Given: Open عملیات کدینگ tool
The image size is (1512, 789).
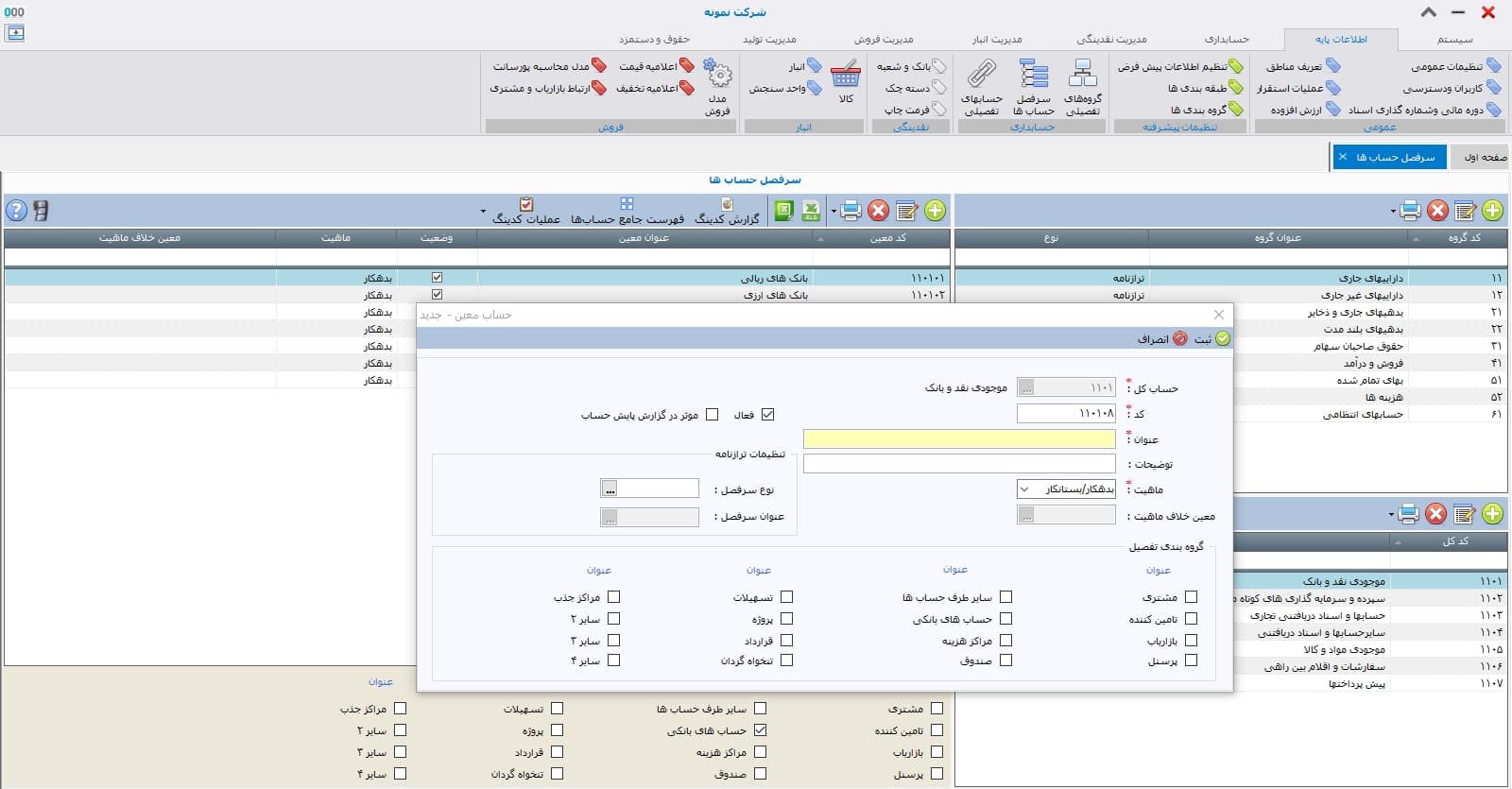Looking at the screenshot, I should [x=526, y=212].
